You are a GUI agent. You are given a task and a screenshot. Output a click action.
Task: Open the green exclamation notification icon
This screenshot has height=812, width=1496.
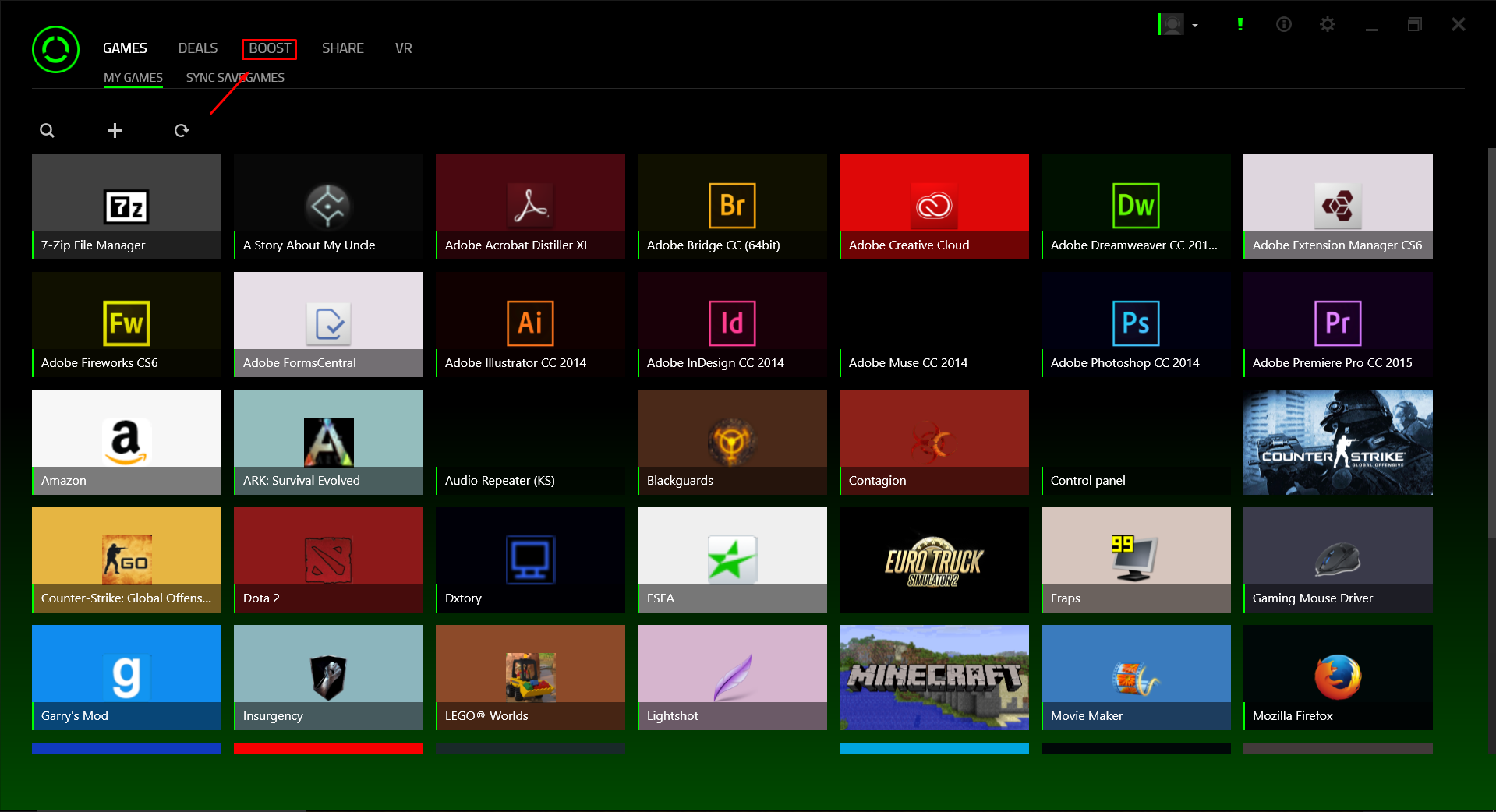pos(1240,25)
